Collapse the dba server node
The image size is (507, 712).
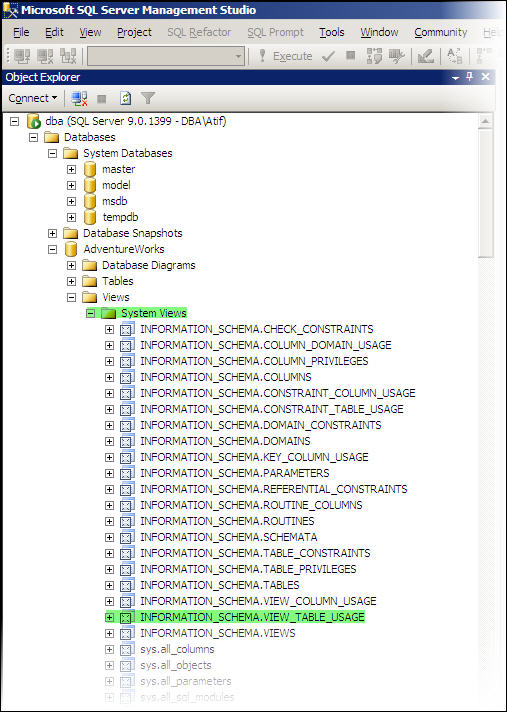pos(15,121)
